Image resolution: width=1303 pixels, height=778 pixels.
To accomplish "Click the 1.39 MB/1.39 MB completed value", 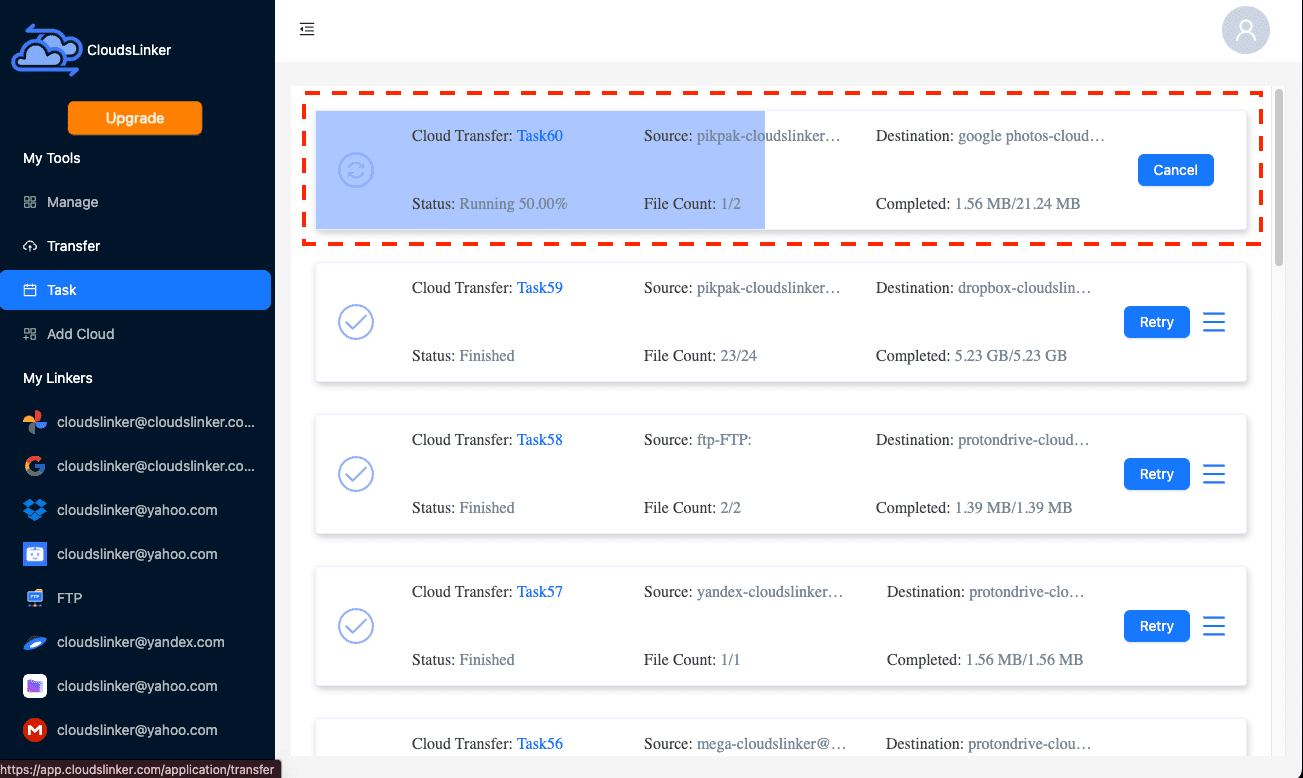I will pos(1013,508).
